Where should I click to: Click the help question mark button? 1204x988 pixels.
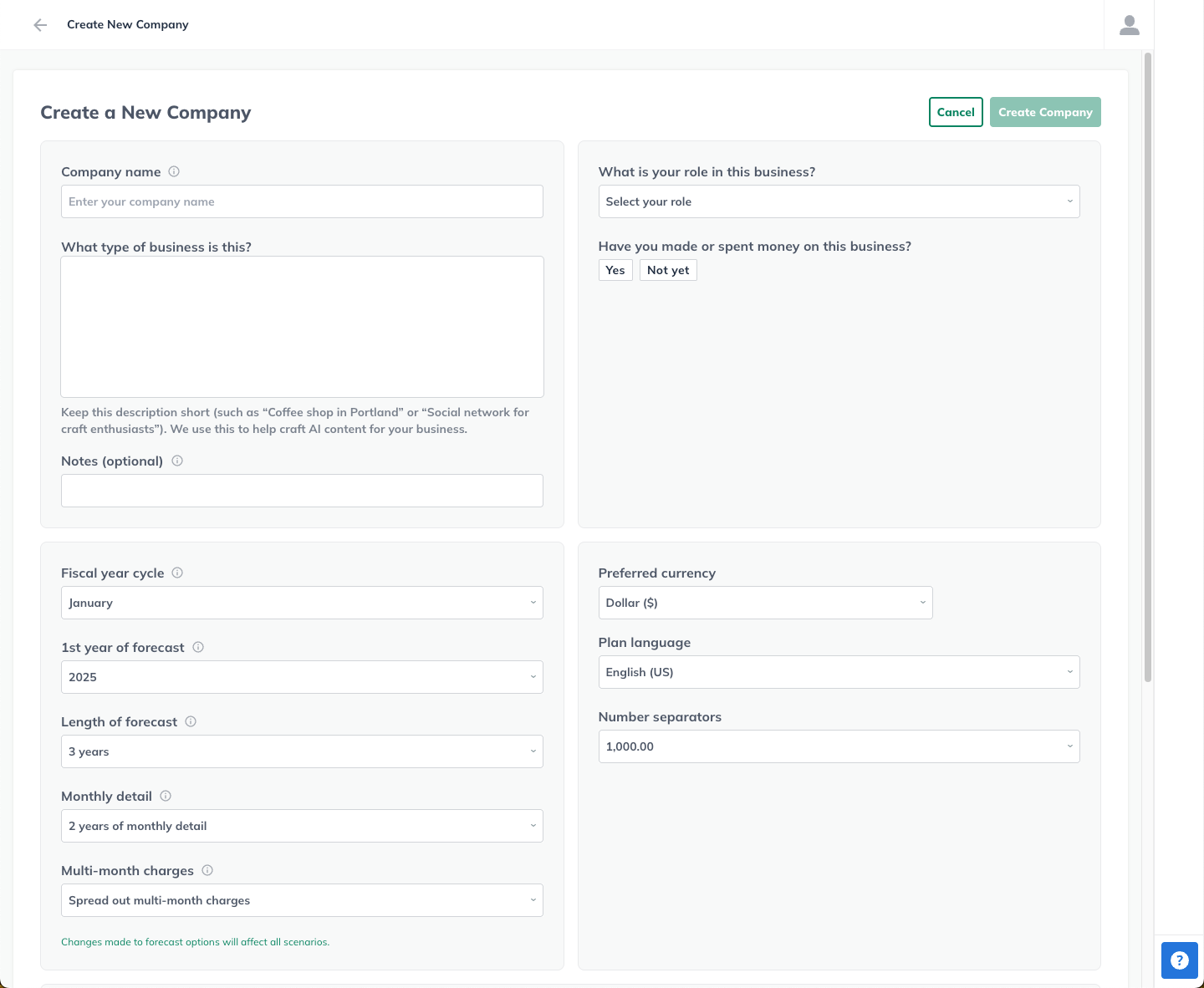1179,960
